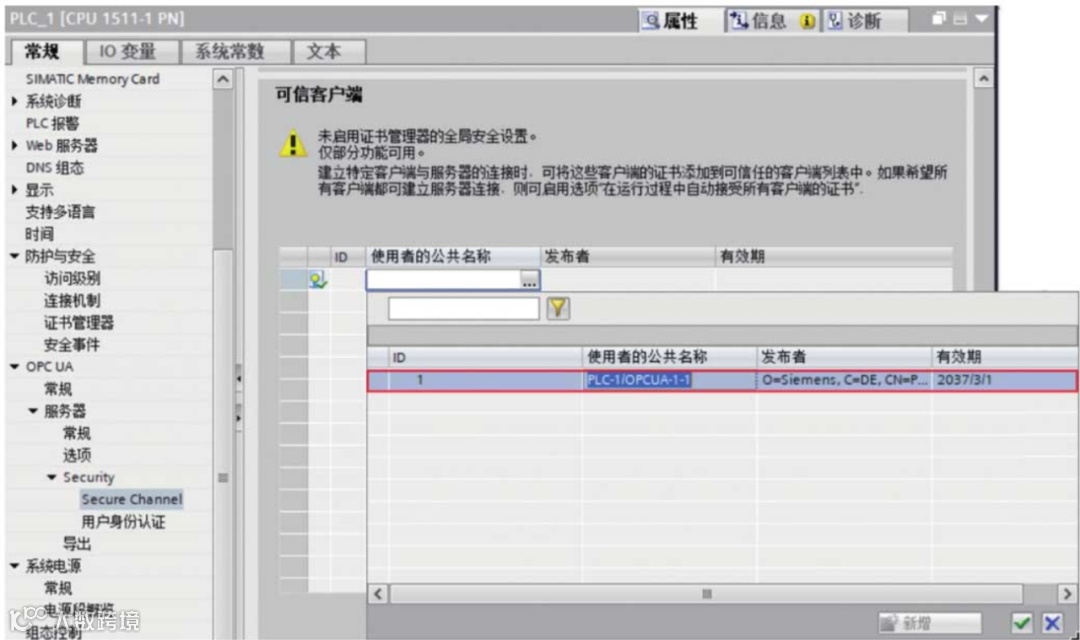Select 导出 tree item under 服务器
Viewport: 1080px width, 640px height.
tap(76, 544)
